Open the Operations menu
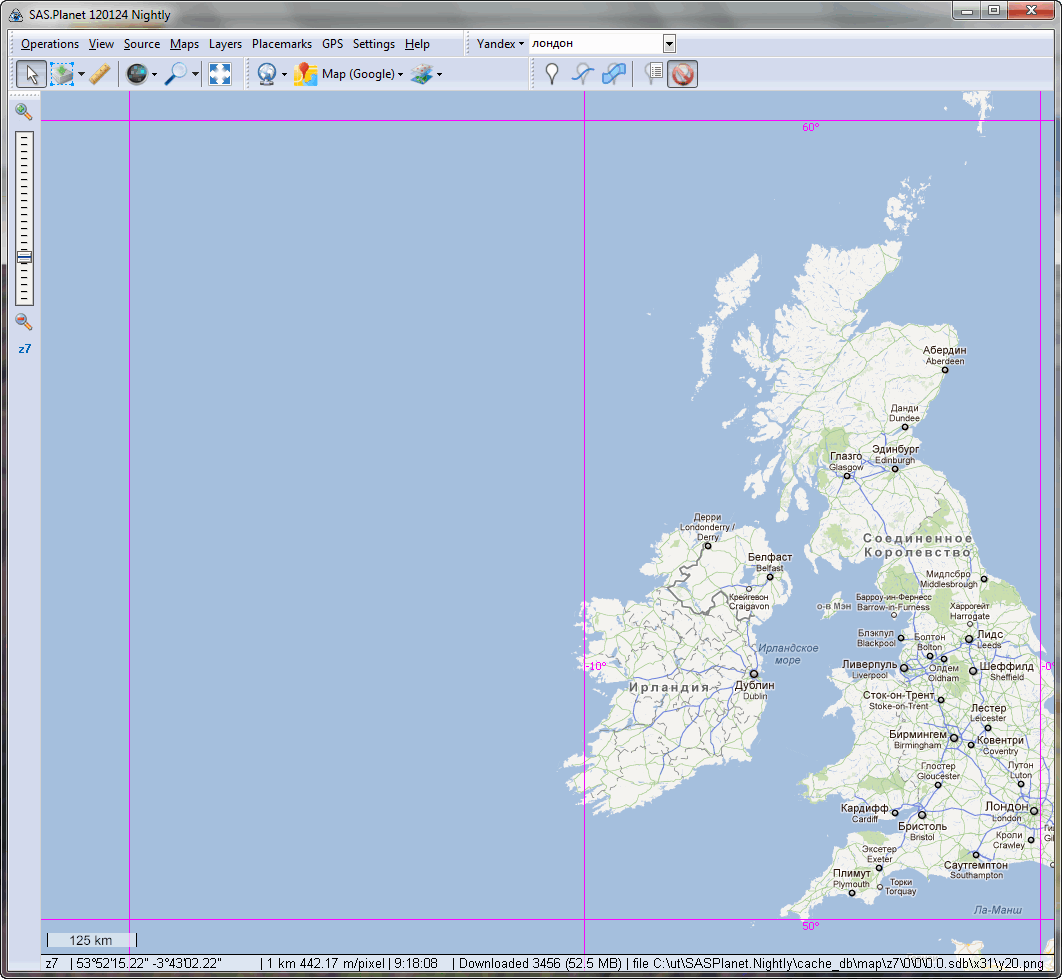This screenshot has height=979, width=1062. [x=50, y=44]
